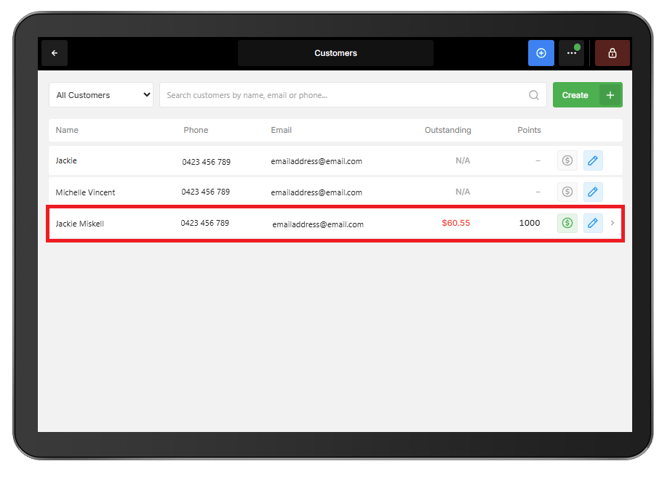
Task: Click the green dollar icon for Jackie Miskell
Action: coord(567,223)
